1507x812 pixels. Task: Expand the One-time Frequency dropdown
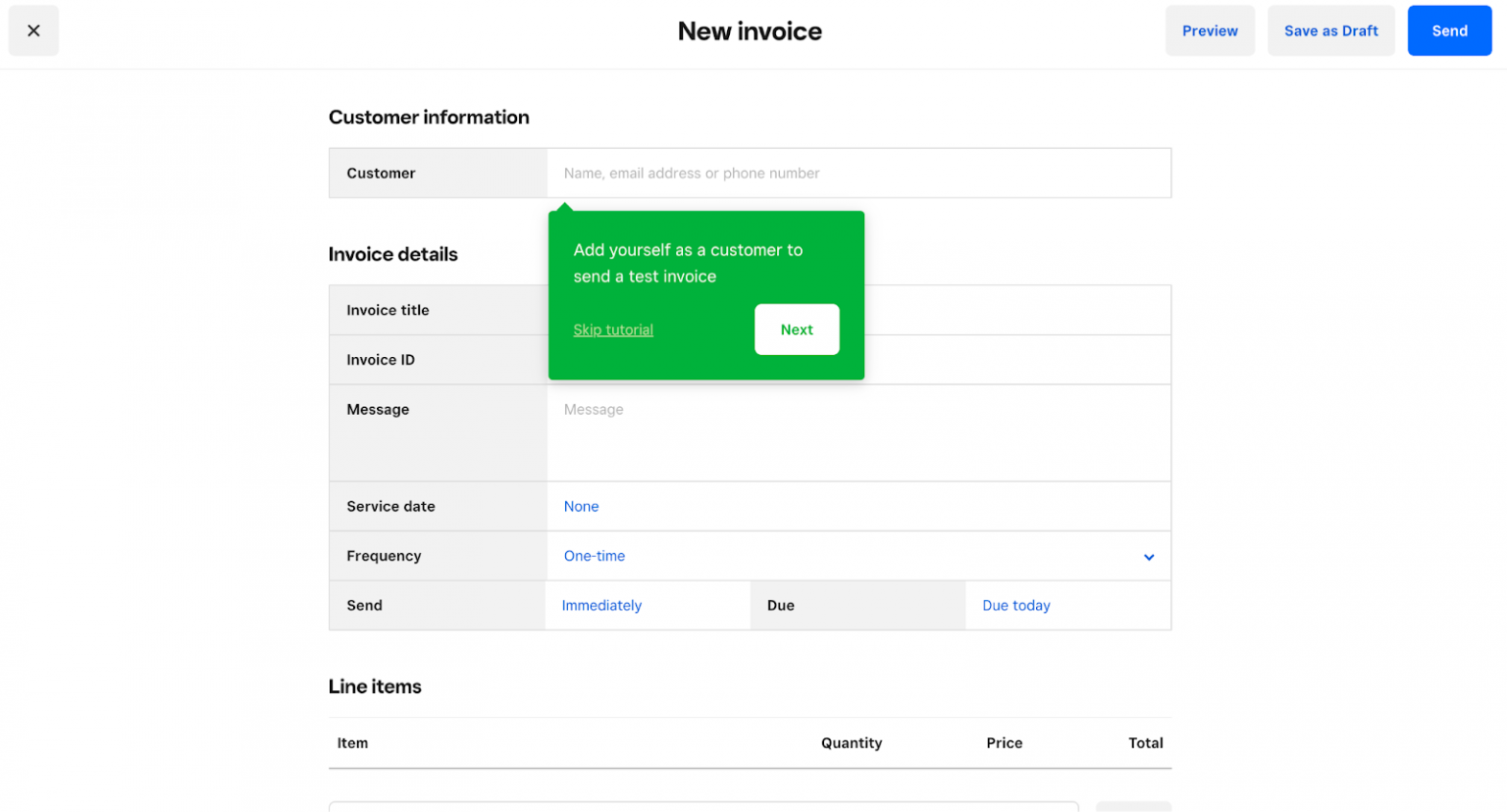[x=595, y=556]
